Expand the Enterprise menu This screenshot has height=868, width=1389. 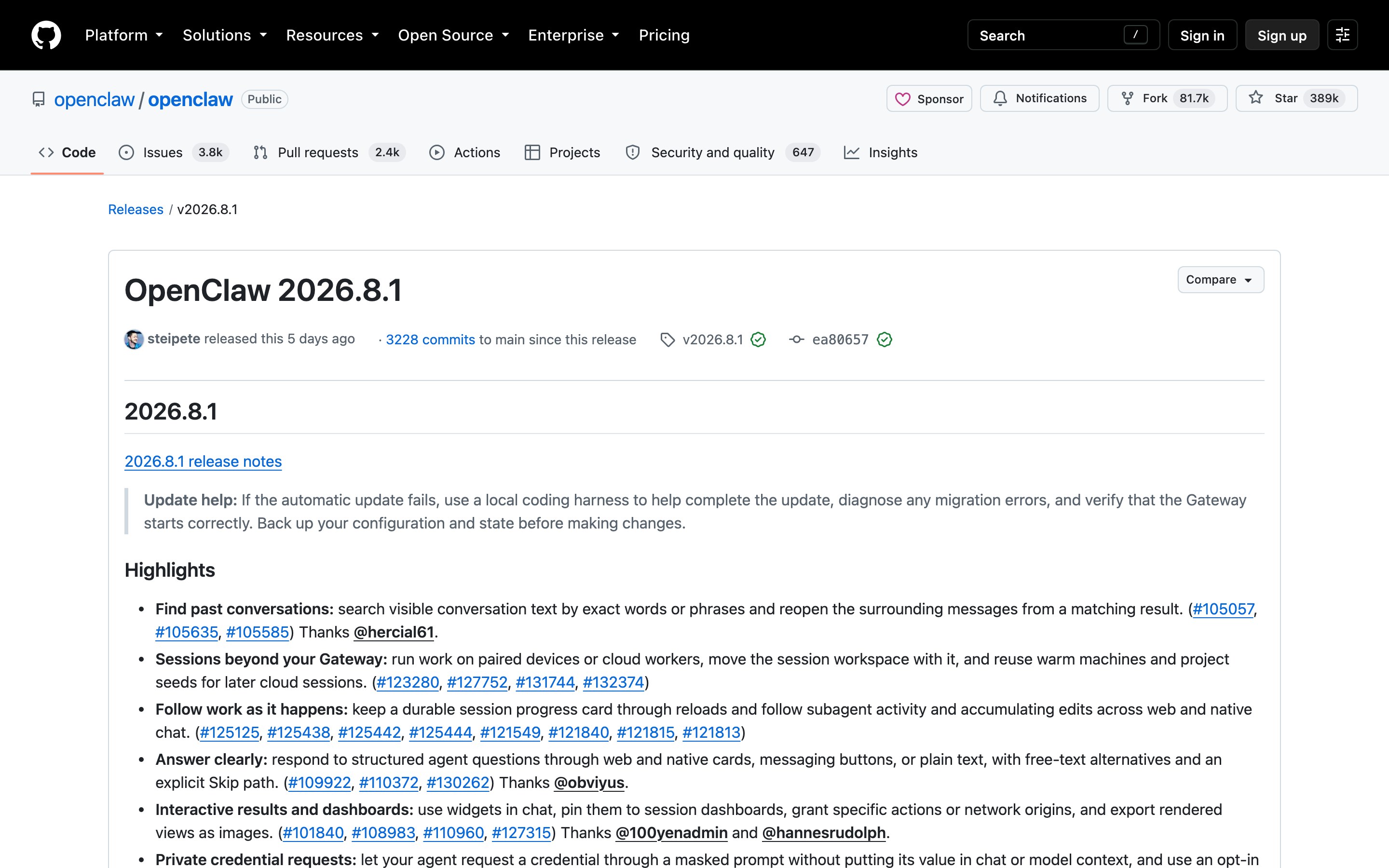click(573, 35)
